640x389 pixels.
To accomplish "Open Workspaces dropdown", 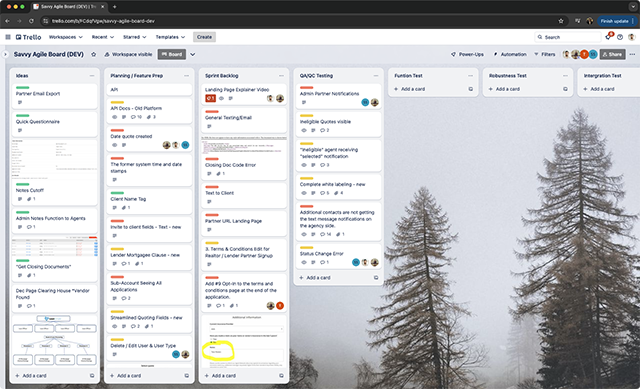I will (x=66, y=37).
